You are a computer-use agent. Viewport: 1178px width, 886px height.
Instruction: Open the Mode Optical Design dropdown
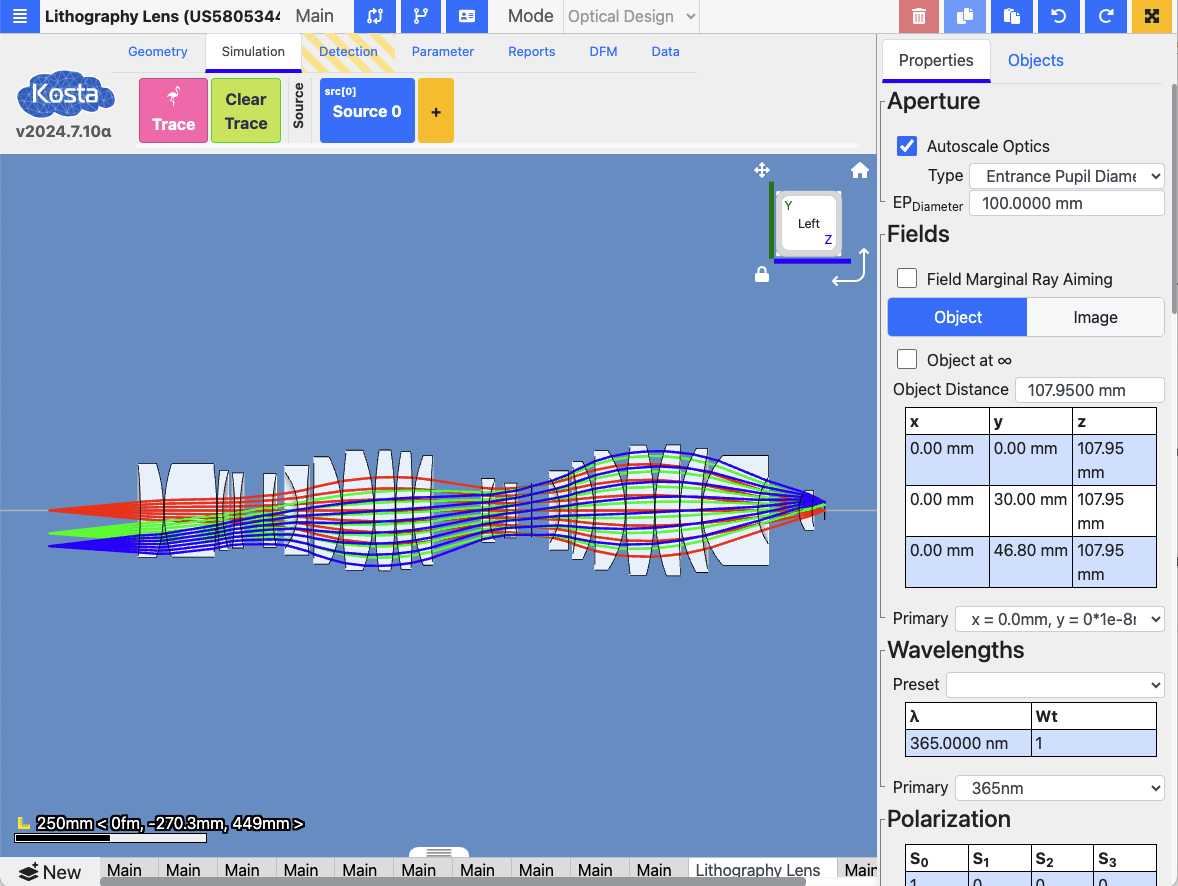632,16
